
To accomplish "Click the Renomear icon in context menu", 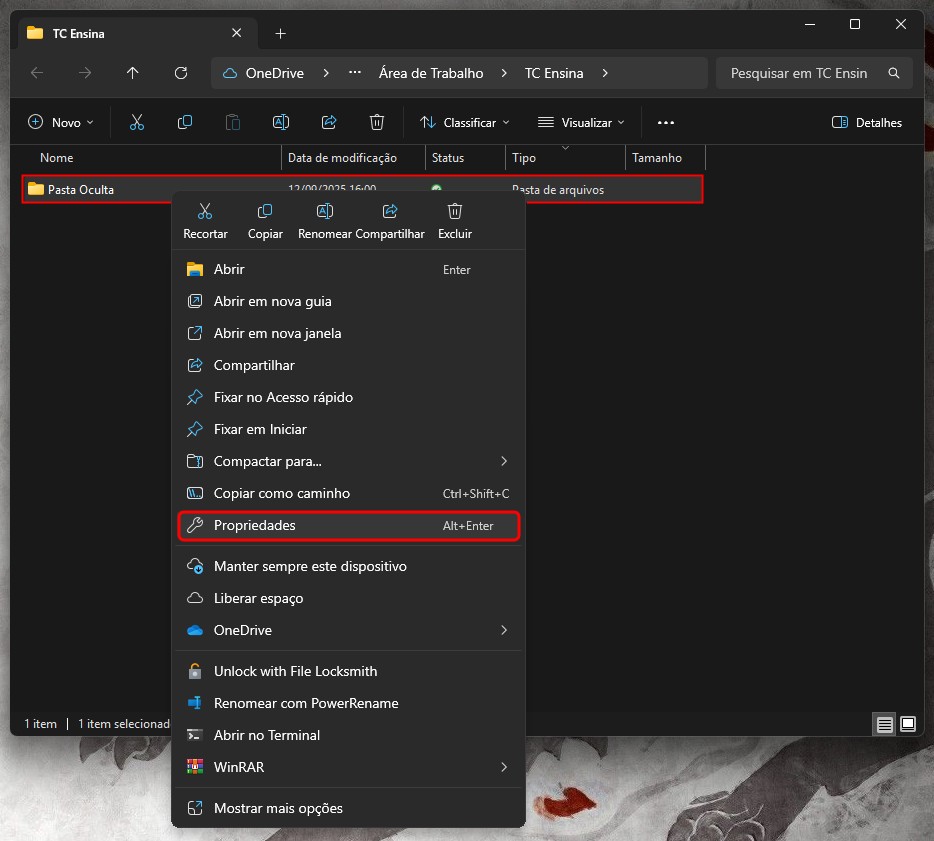I will 325,212.
